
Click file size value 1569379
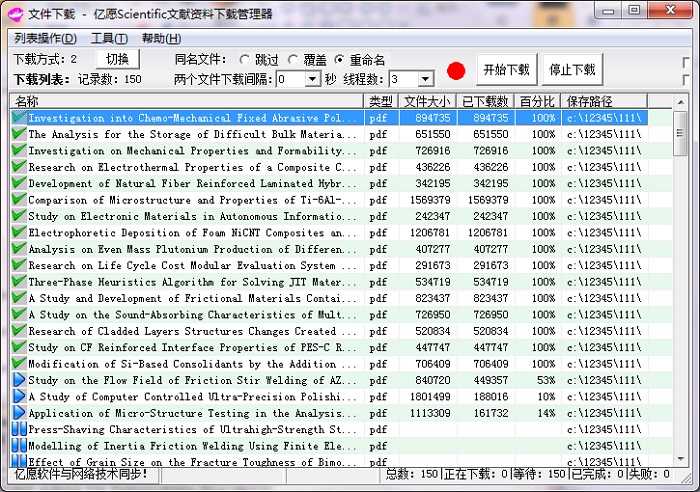tap(430, 200)
